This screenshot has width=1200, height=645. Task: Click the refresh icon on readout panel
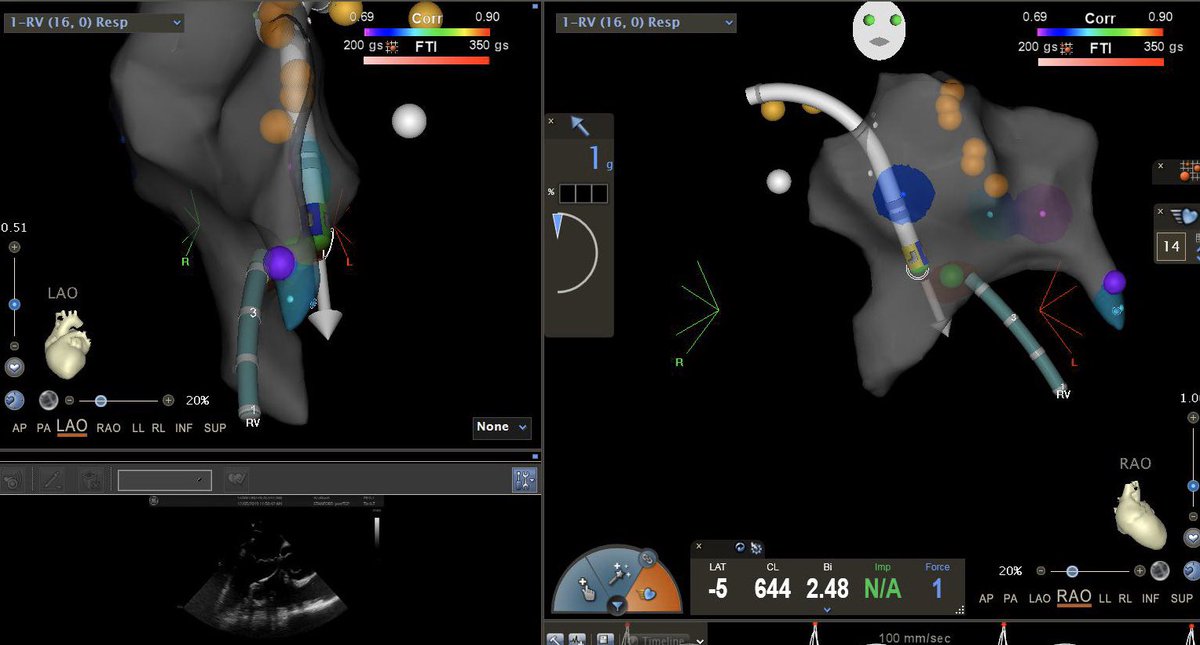740,547
